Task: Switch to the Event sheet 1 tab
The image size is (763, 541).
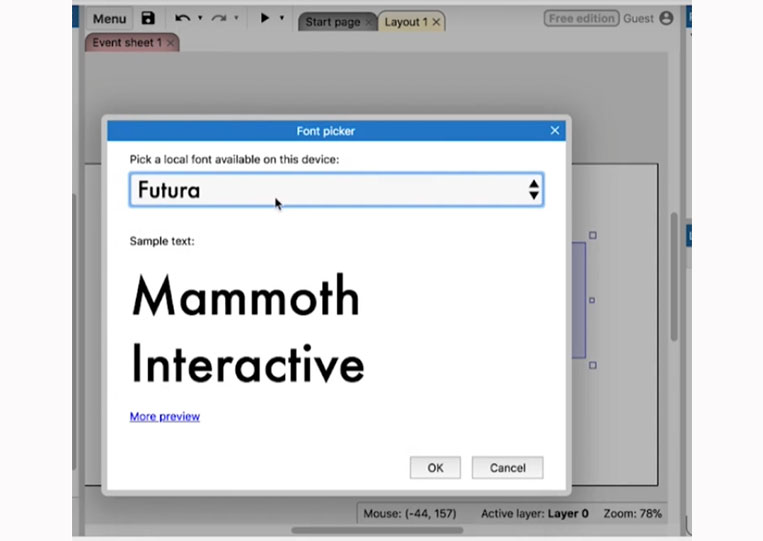Action: (127, 42)
